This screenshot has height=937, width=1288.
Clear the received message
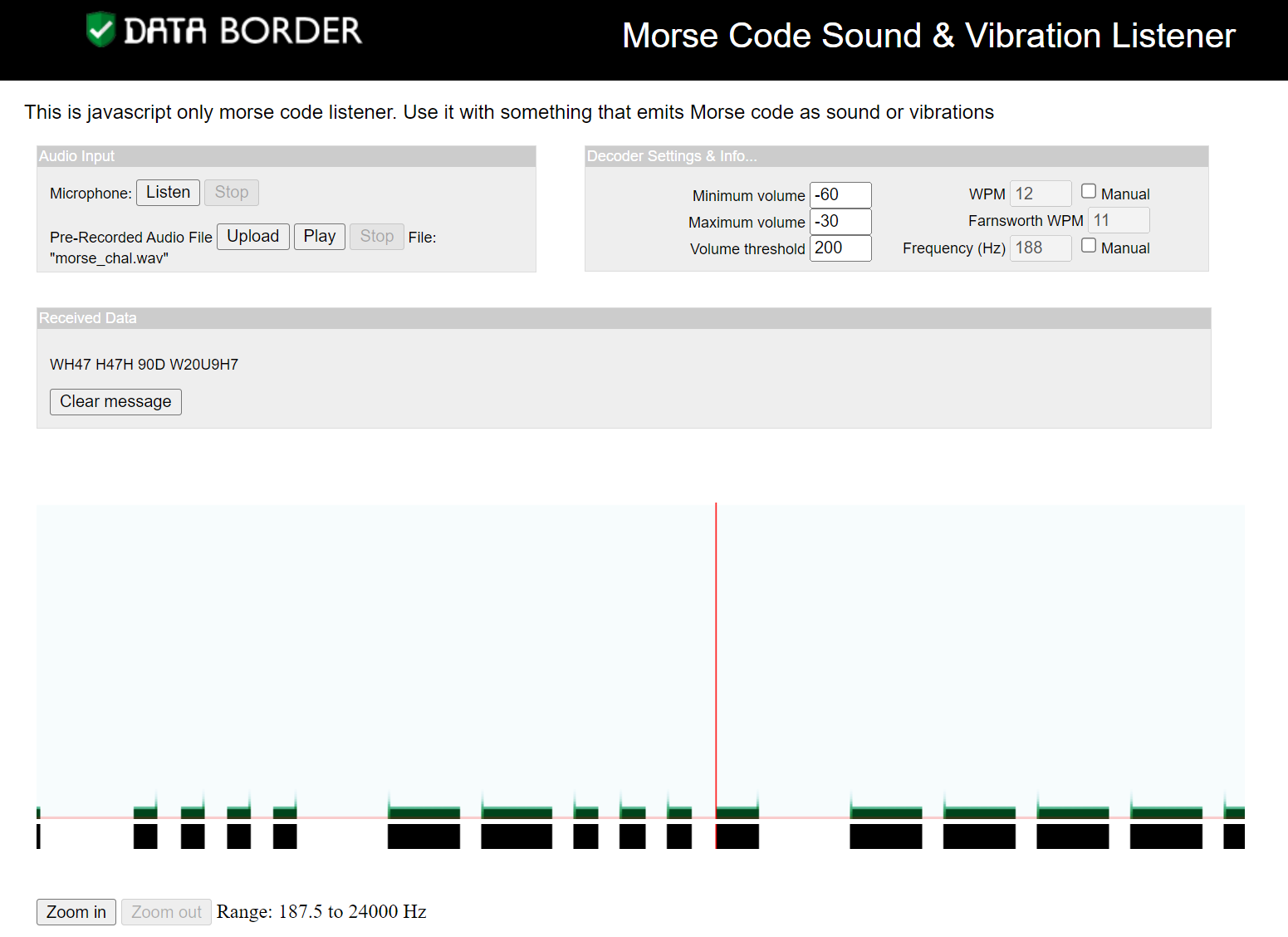pos(115,402)
